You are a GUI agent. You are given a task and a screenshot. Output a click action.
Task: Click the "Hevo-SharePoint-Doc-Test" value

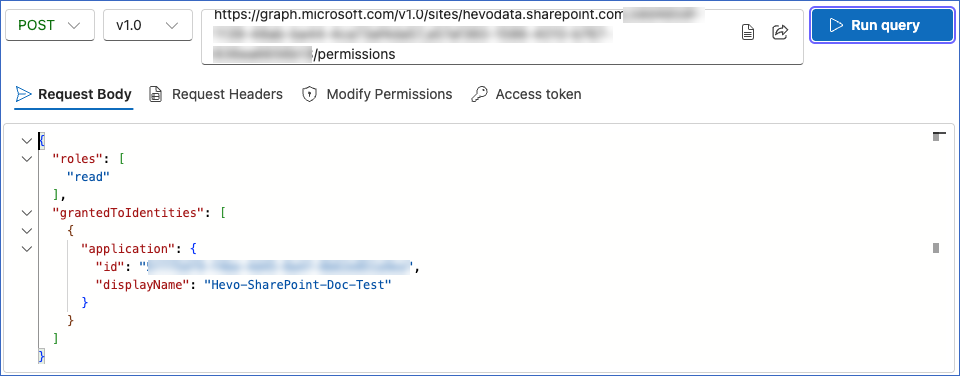(297, 285)
